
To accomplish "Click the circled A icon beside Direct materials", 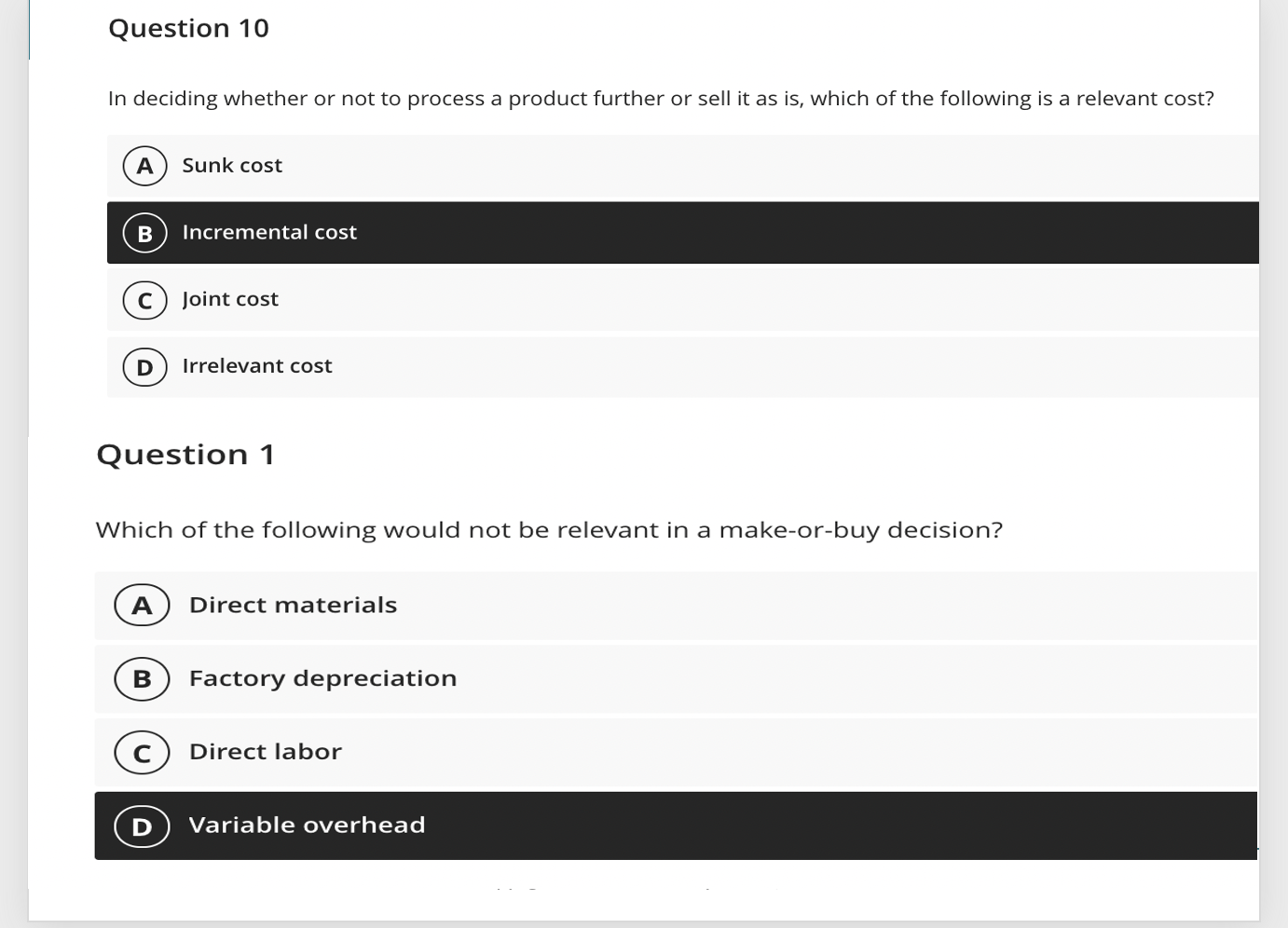I will coord(141,605).
